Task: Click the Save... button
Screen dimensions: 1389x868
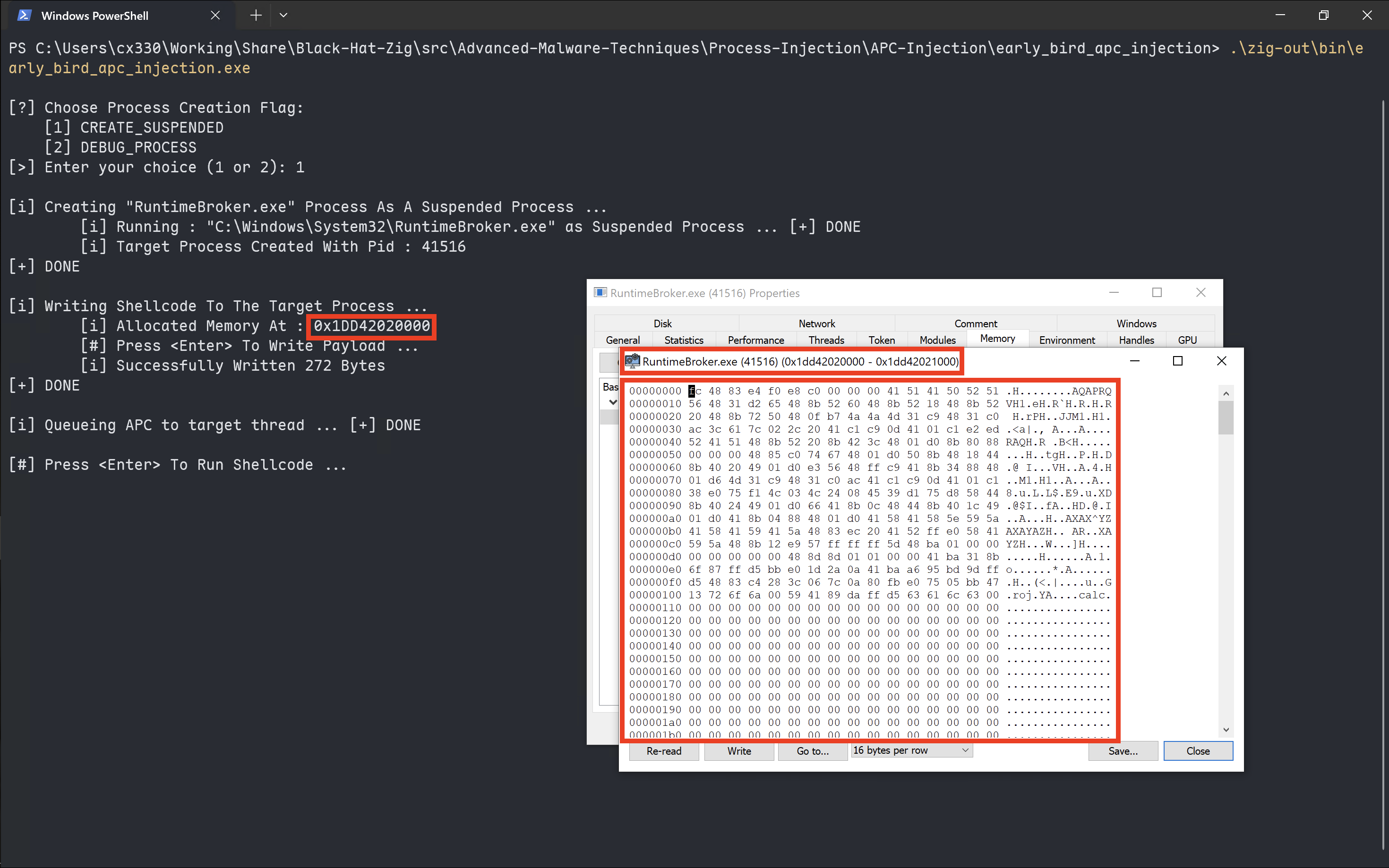Action: [1123, 751]
